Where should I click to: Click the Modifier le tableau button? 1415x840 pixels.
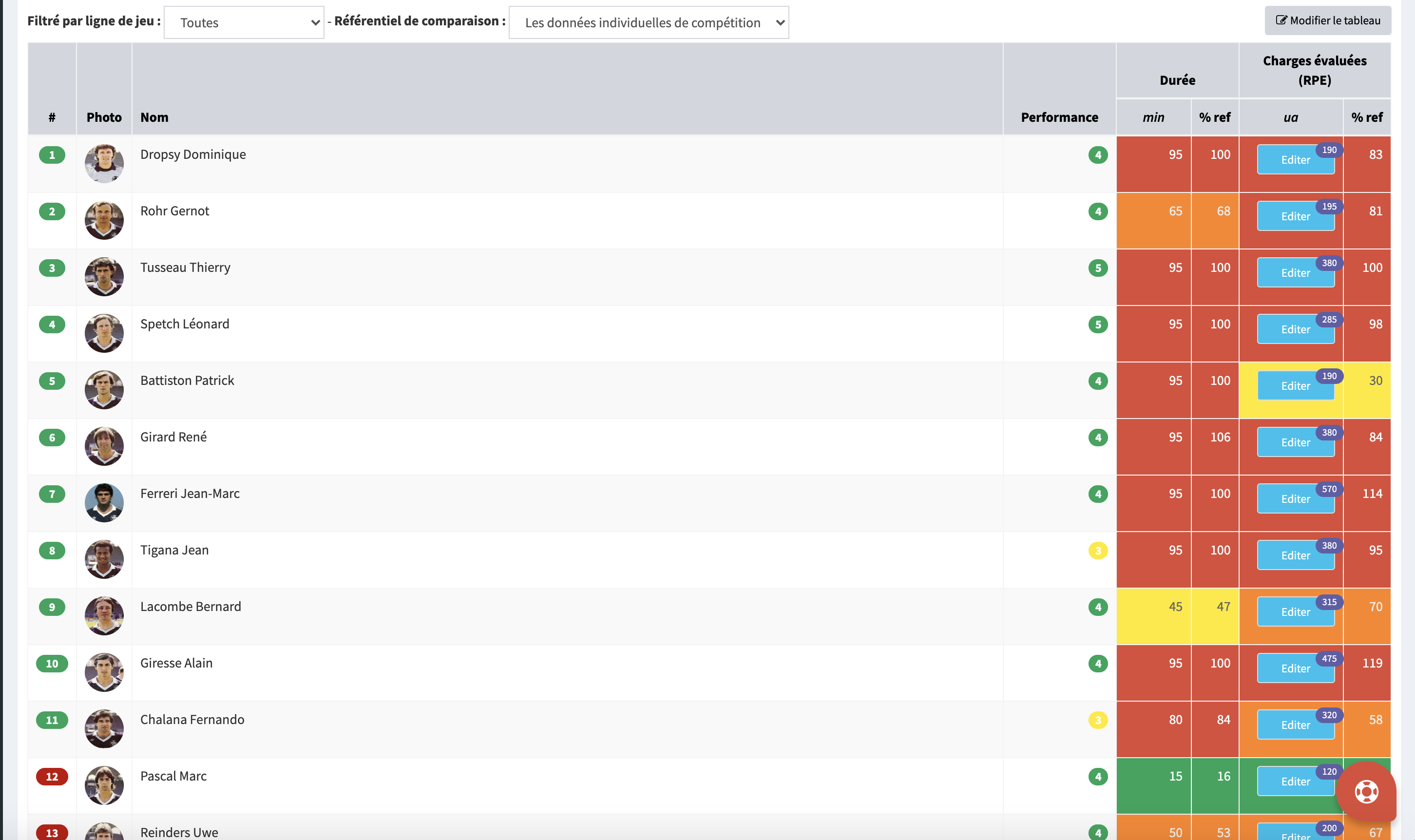point(1327,20)
